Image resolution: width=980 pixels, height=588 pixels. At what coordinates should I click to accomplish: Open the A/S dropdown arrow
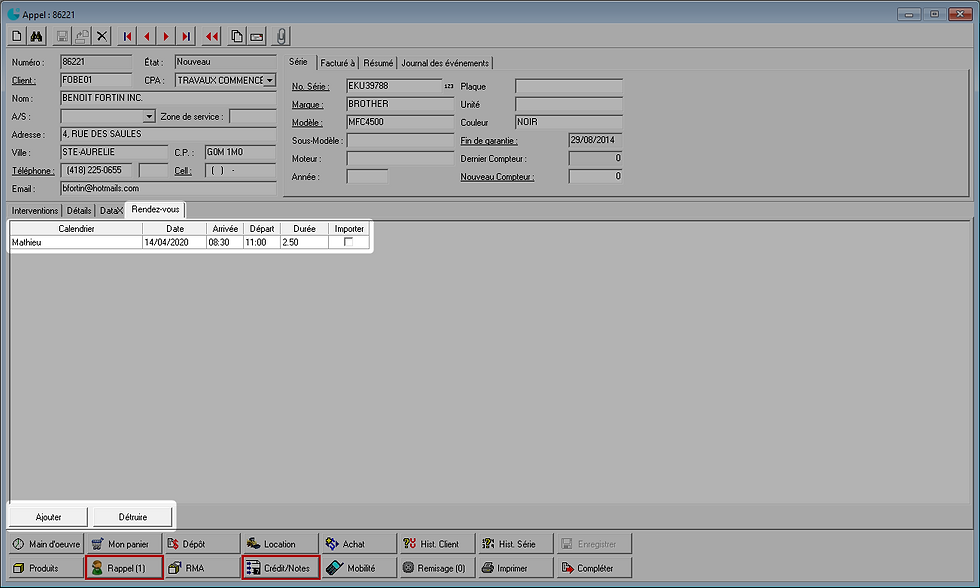(x=149, y=116)
